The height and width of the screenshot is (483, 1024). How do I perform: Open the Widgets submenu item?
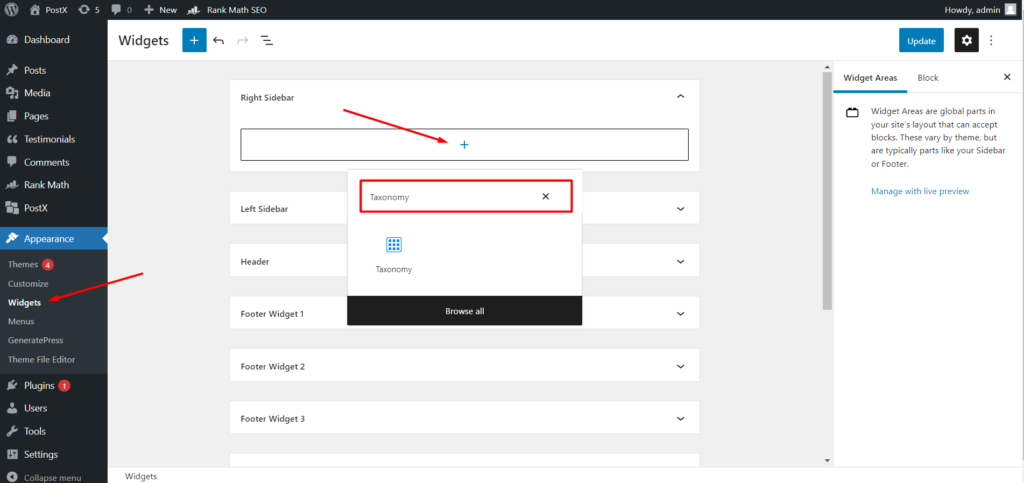[x=24, y=302]
